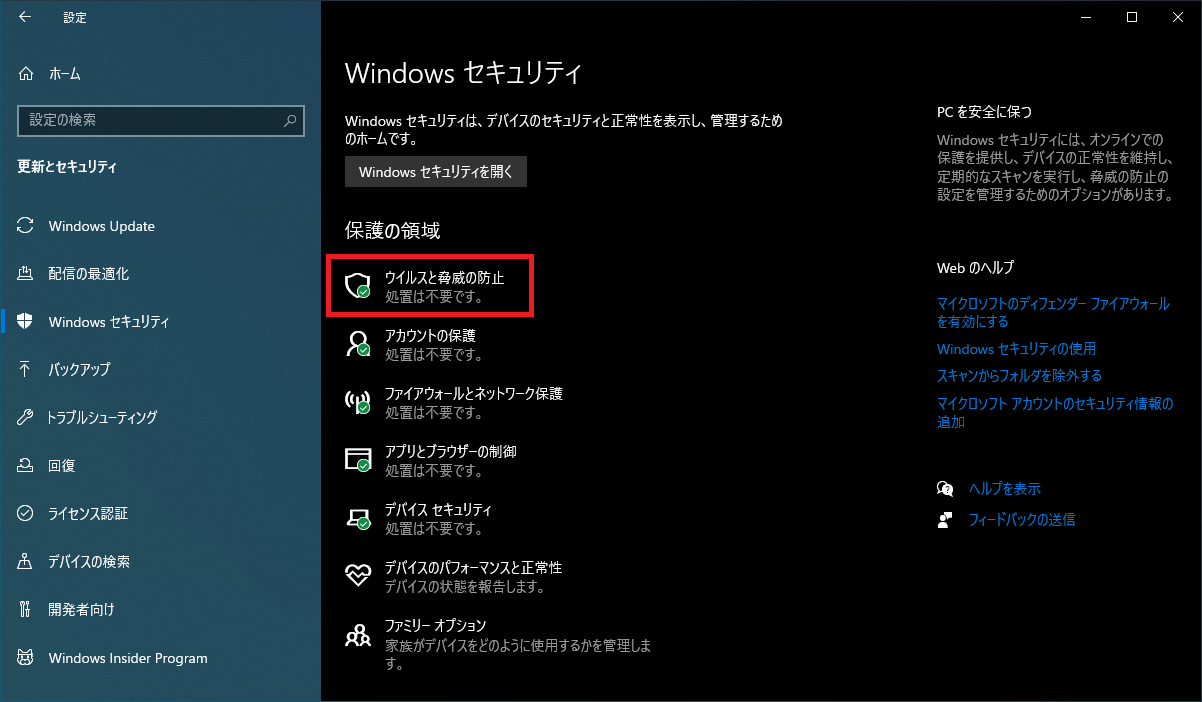Click the デバイス セキュリティ laptop icon
1202x702 pixels.
coord(358,518)
